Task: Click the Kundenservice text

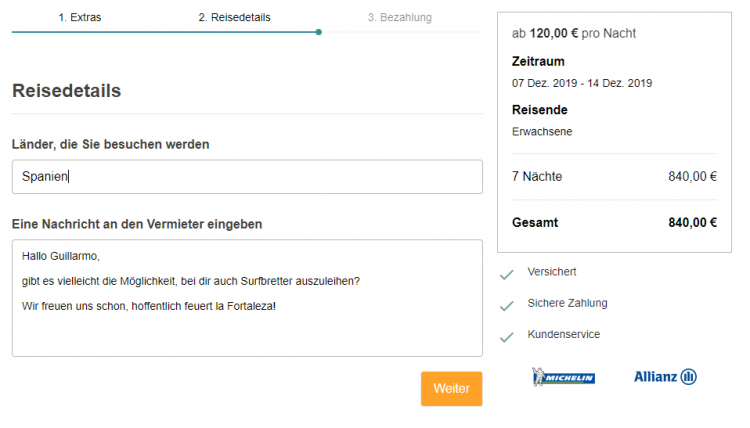Action: (x=563, y=334)
